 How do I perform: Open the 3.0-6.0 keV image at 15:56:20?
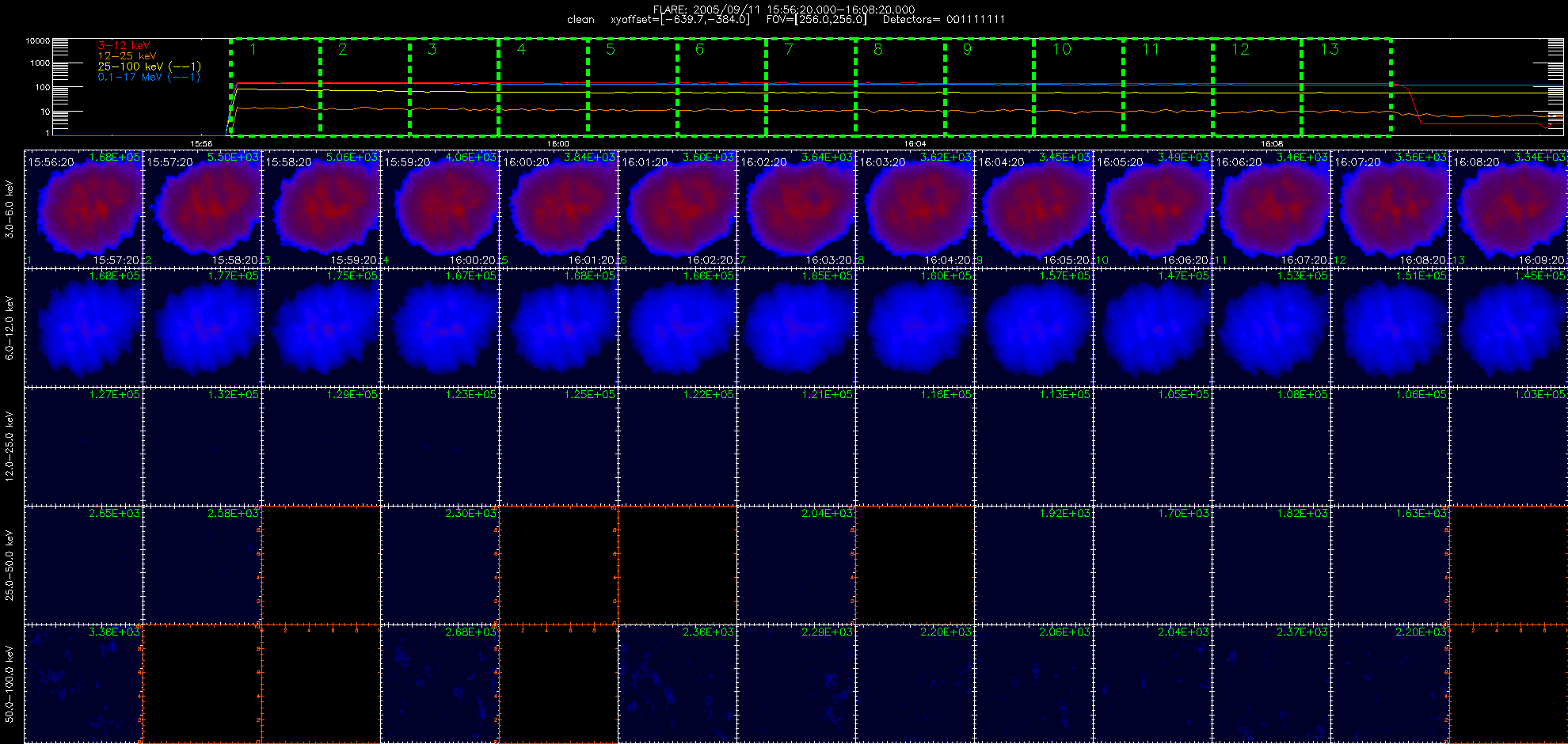84,209
